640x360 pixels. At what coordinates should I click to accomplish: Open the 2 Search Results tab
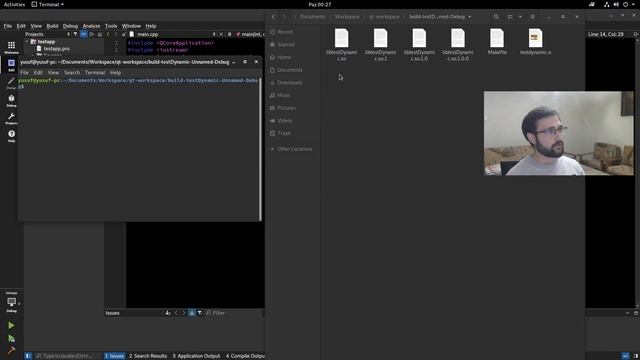[148, 356]
